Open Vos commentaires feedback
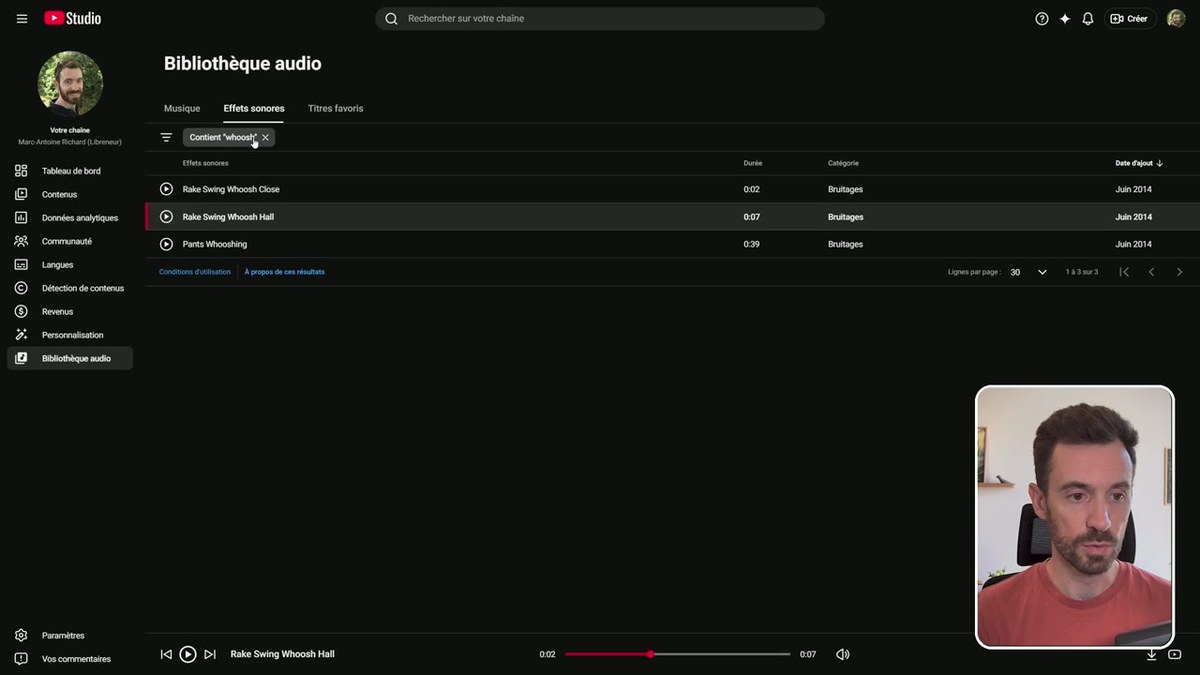 coord(70,659)
